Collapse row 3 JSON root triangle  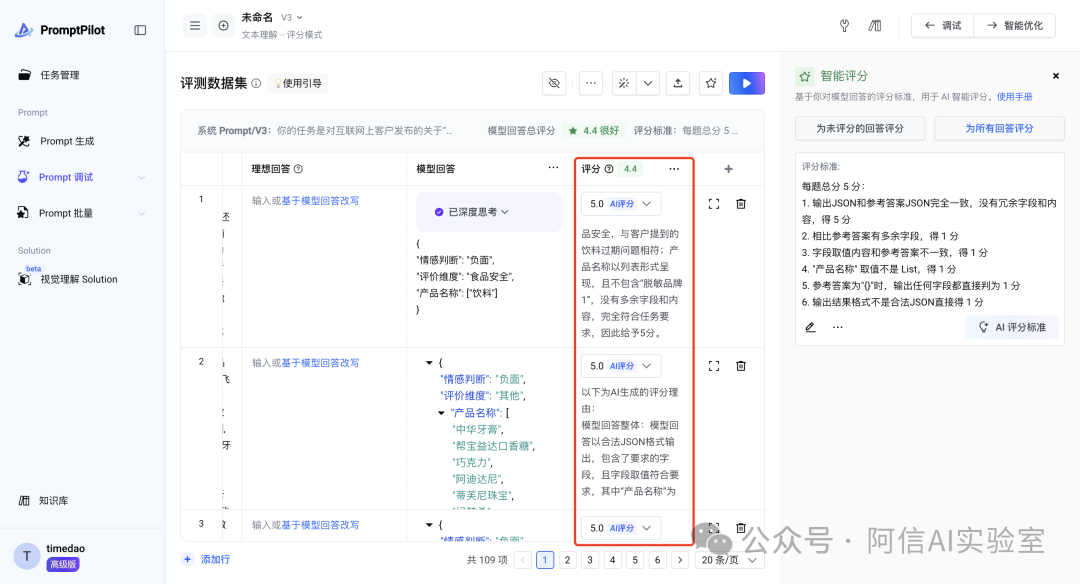pyautogui.click(x=429, y=524)
